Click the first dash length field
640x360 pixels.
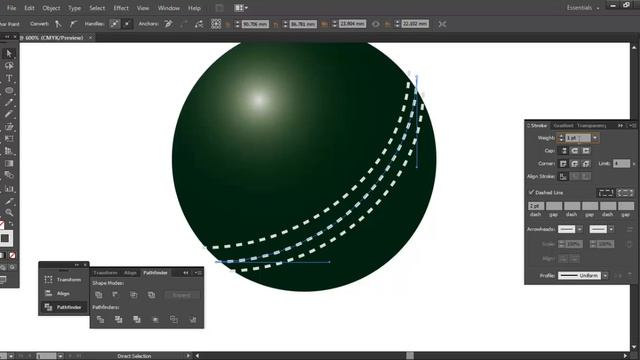536,206
